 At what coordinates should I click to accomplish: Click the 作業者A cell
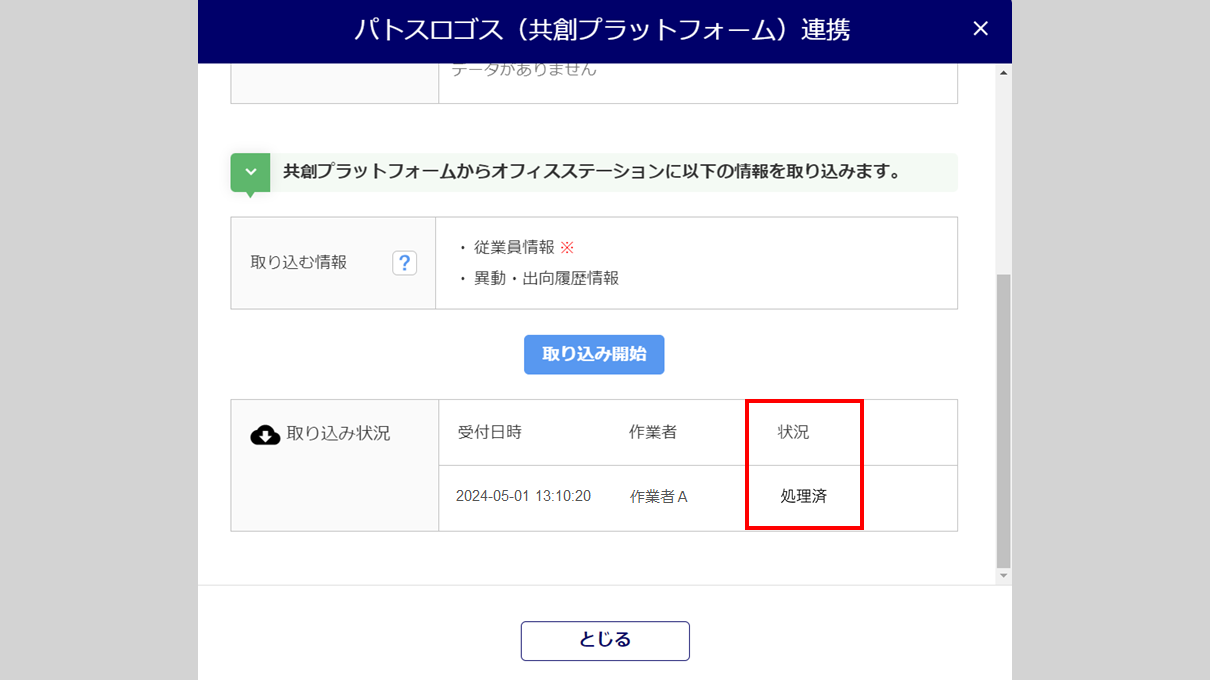click(658, 497)
